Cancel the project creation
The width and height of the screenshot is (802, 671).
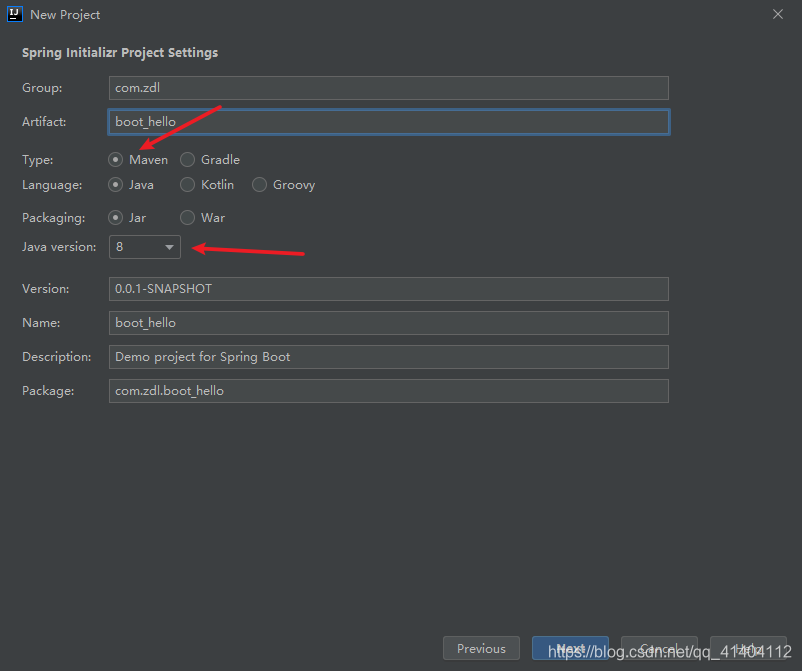(x=659, y=648)
